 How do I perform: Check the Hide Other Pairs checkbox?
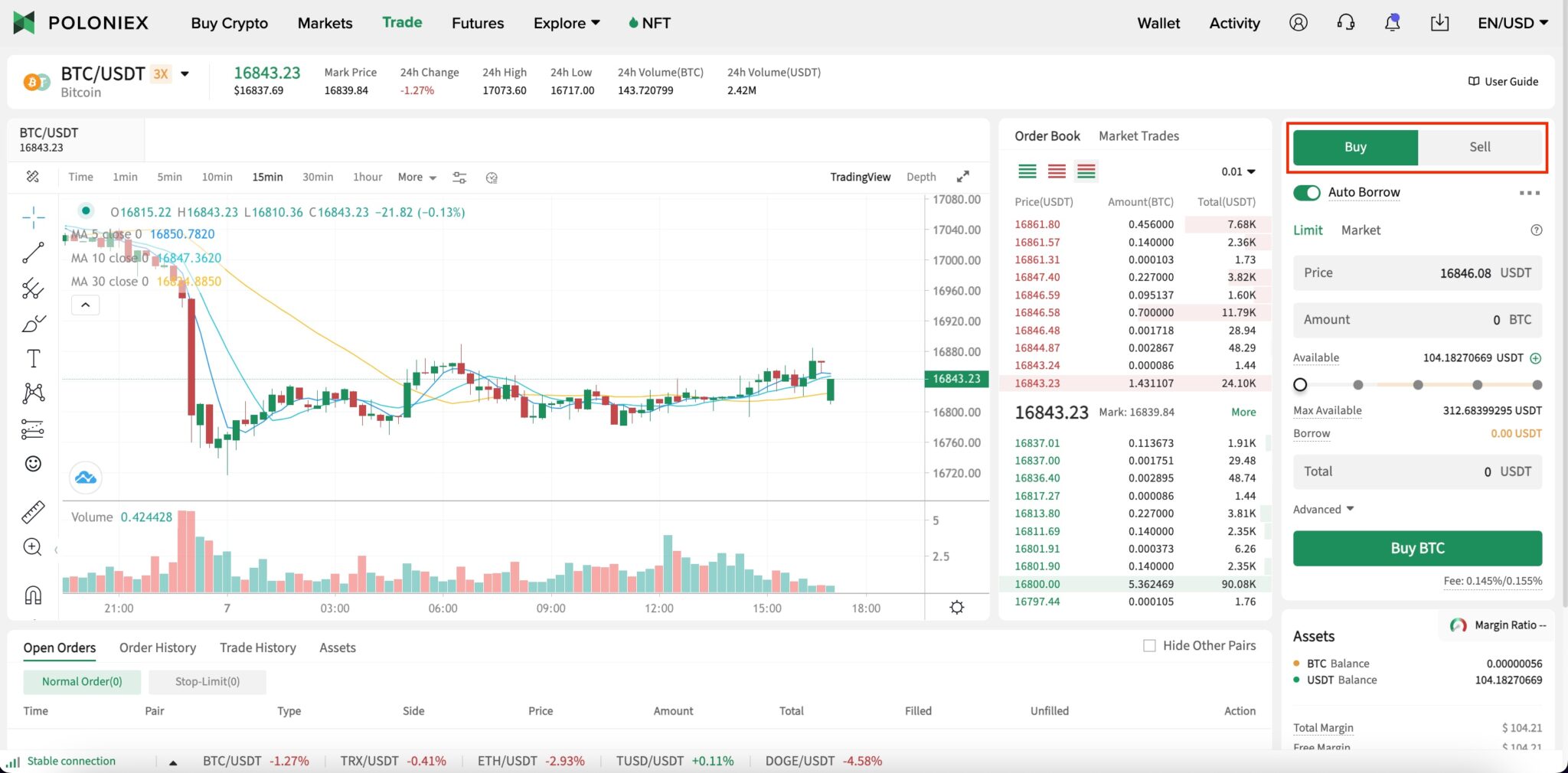pyautogui.click(x=1149, y=646)
